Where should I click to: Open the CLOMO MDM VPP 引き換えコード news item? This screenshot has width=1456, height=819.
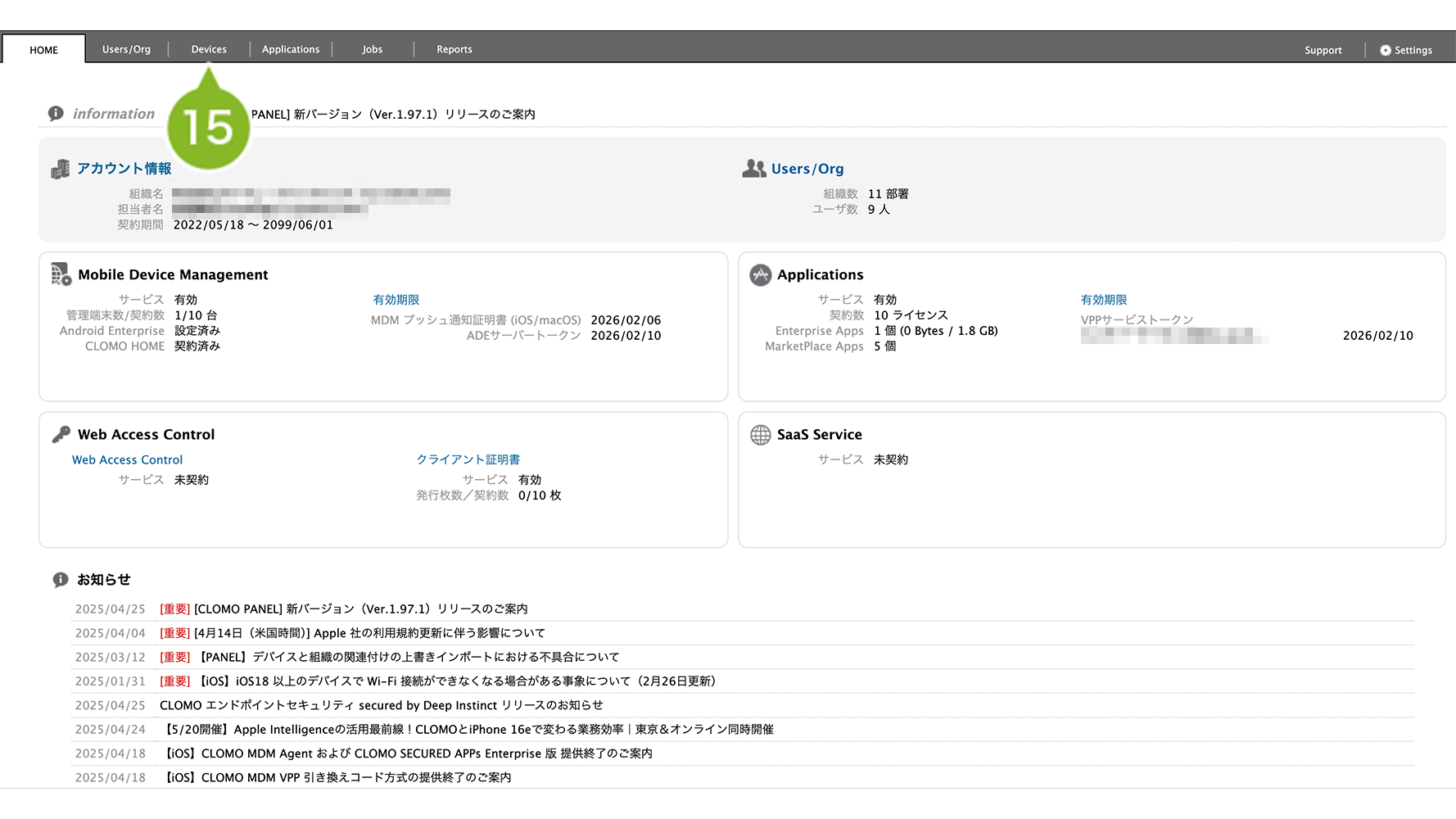[x=336, y=777]
